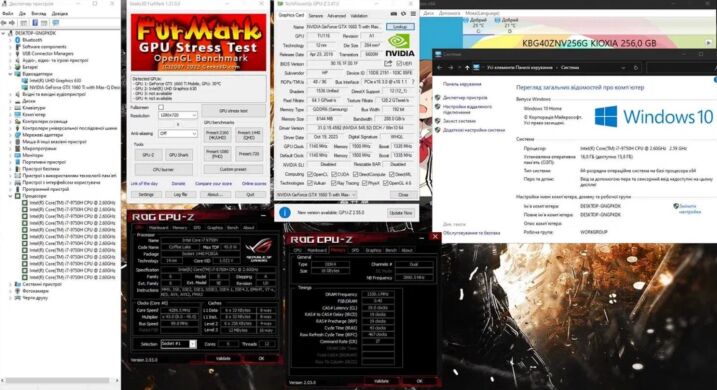
Task: Launch GPU Shark from FurMark tools
Action: click(178, 155)
